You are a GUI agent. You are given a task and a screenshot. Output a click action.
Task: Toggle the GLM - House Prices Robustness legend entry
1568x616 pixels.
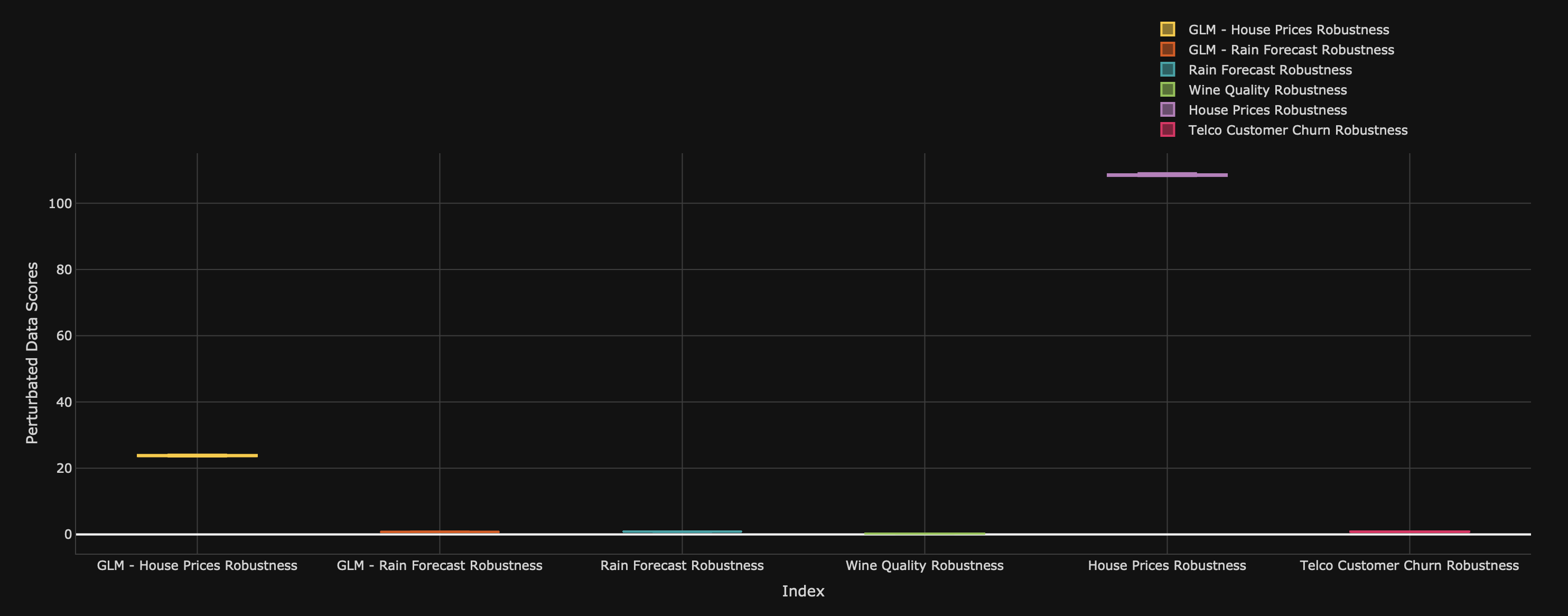point(1286,29)
